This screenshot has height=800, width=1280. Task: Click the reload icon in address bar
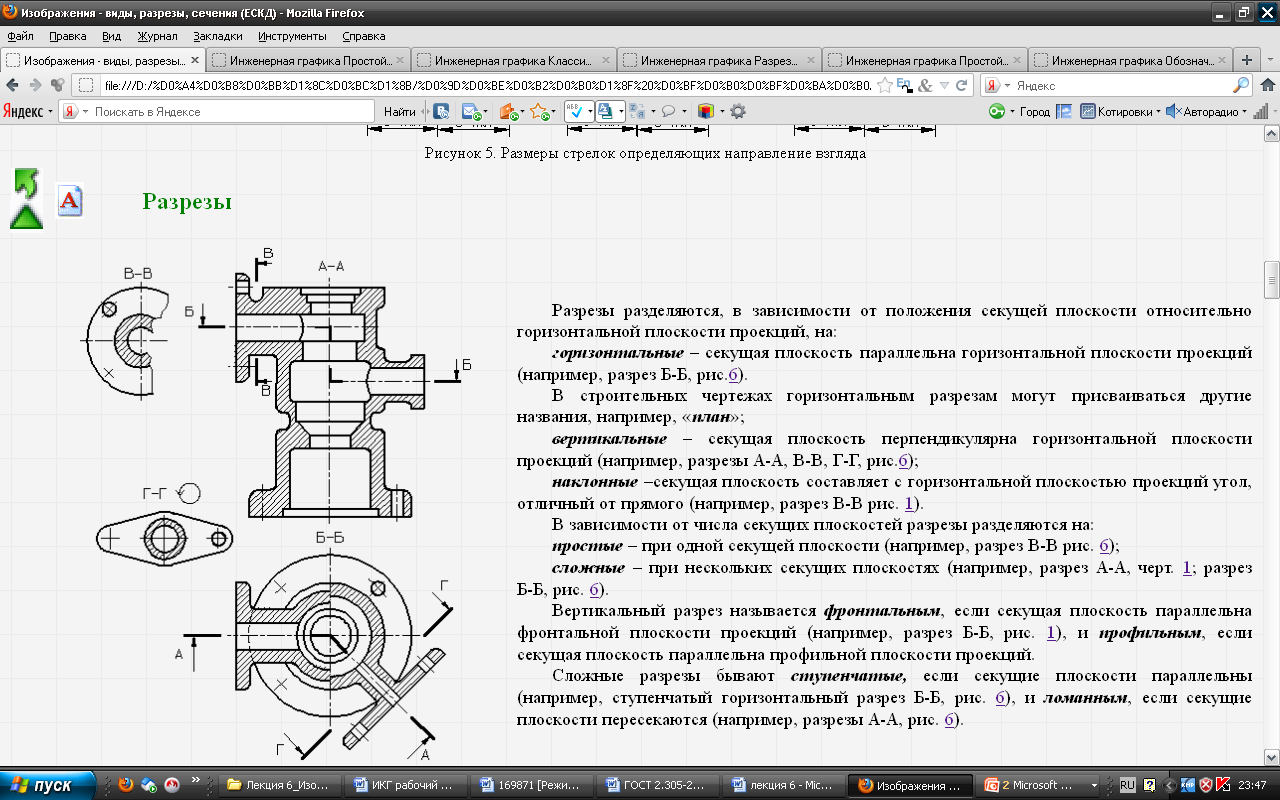pos(963,86)
